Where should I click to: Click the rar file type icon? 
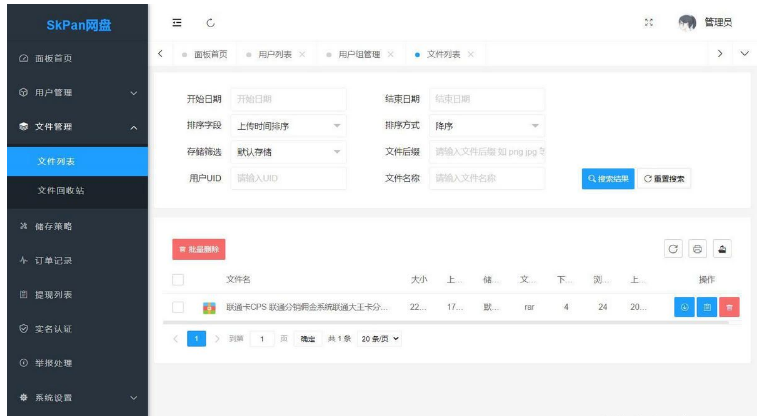tap(209, 308)
